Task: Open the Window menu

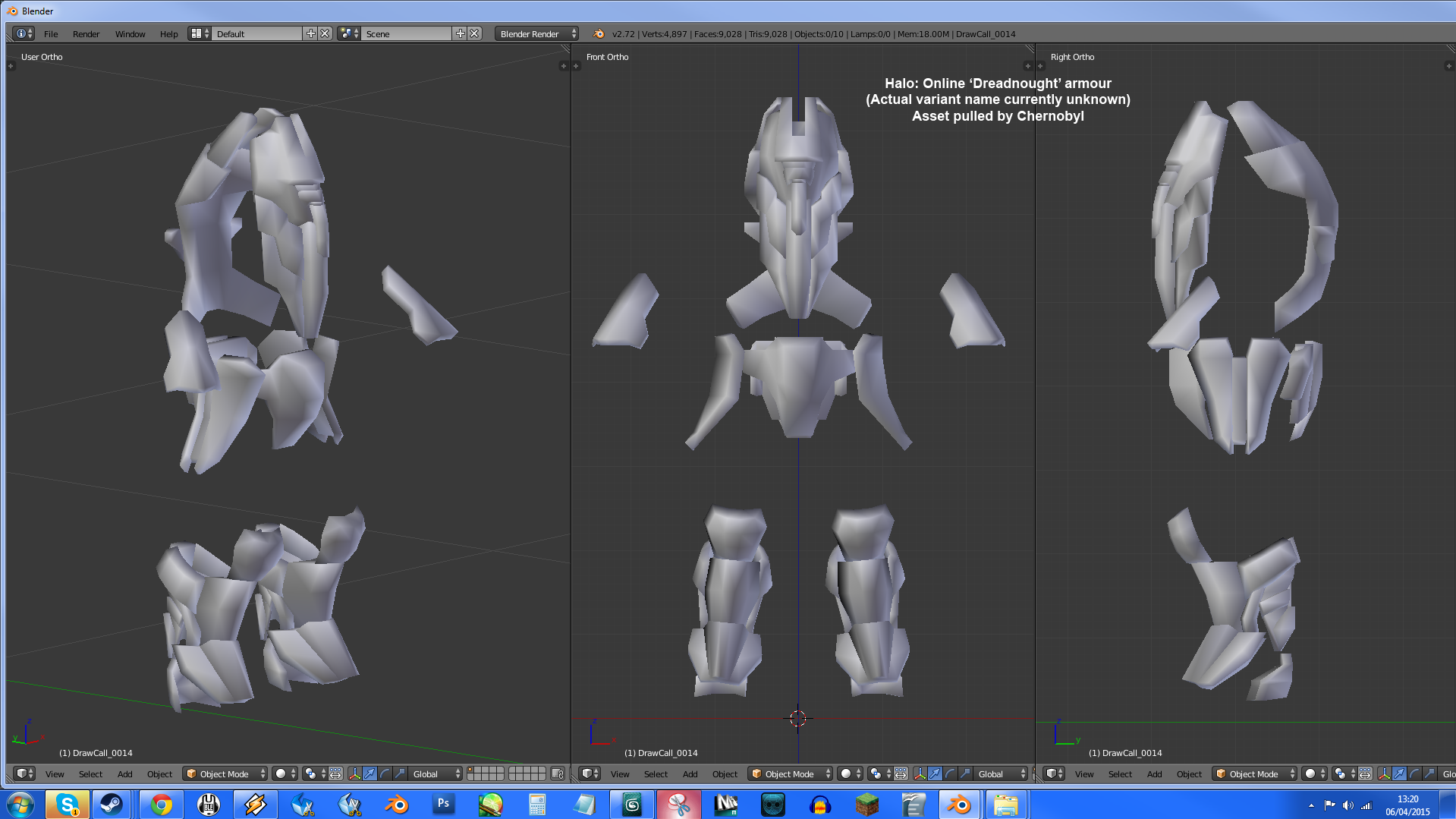Action: 130,34
